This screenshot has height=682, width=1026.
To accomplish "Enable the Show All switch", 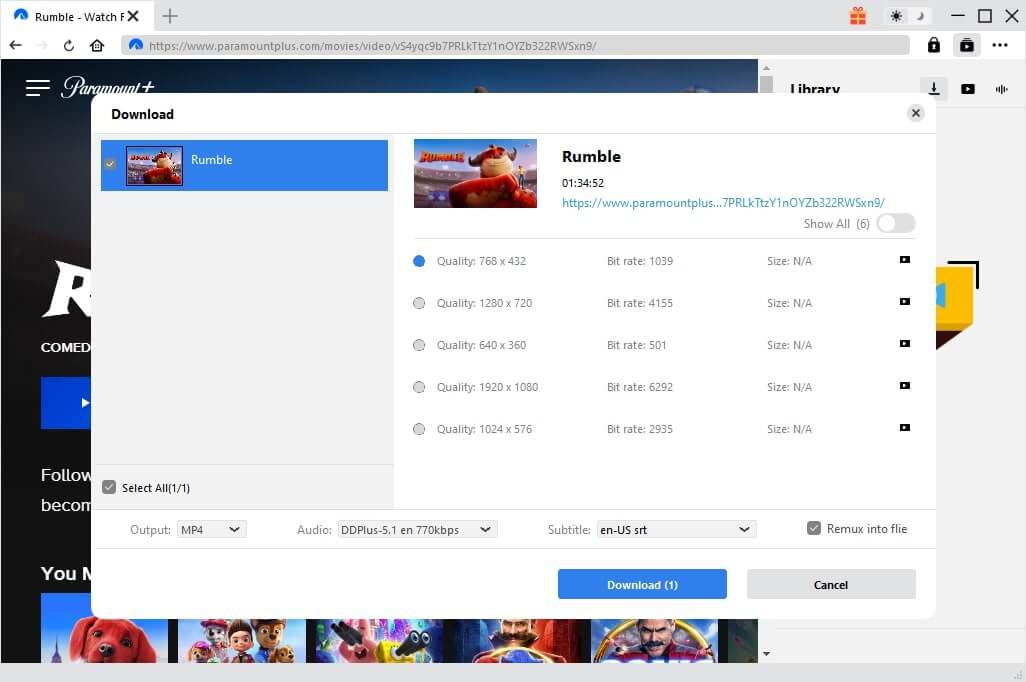I will pyautogui.click(x=895, y=223).
